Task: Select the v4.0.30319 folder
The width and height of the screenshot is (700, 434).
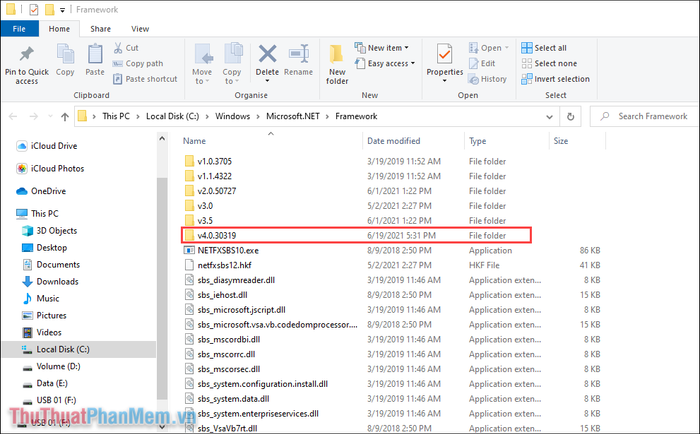Action: [x=356, y=235]
